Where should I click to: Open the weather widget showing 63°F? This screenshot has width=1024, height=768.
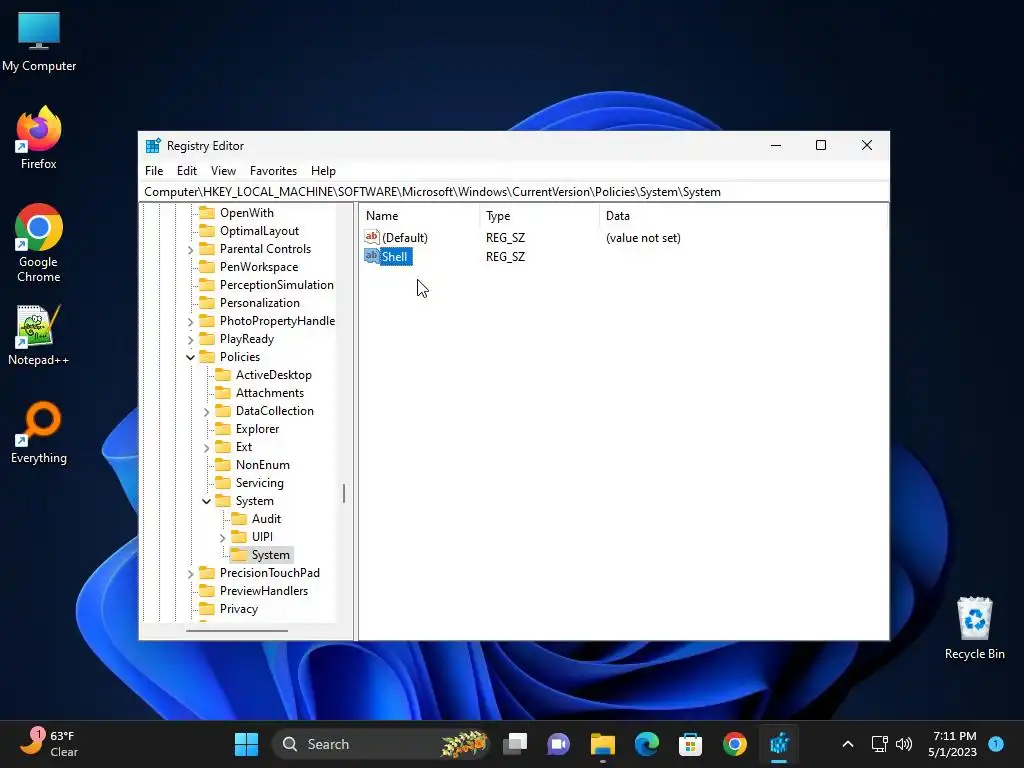pos(49,744)
